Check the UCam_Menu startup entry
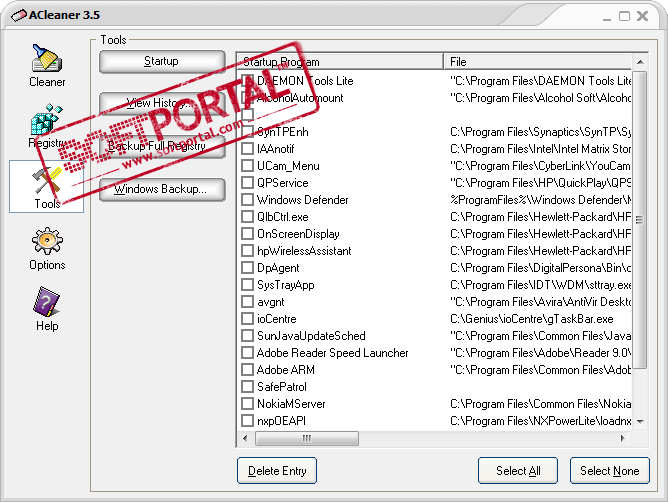 (248, 166)
